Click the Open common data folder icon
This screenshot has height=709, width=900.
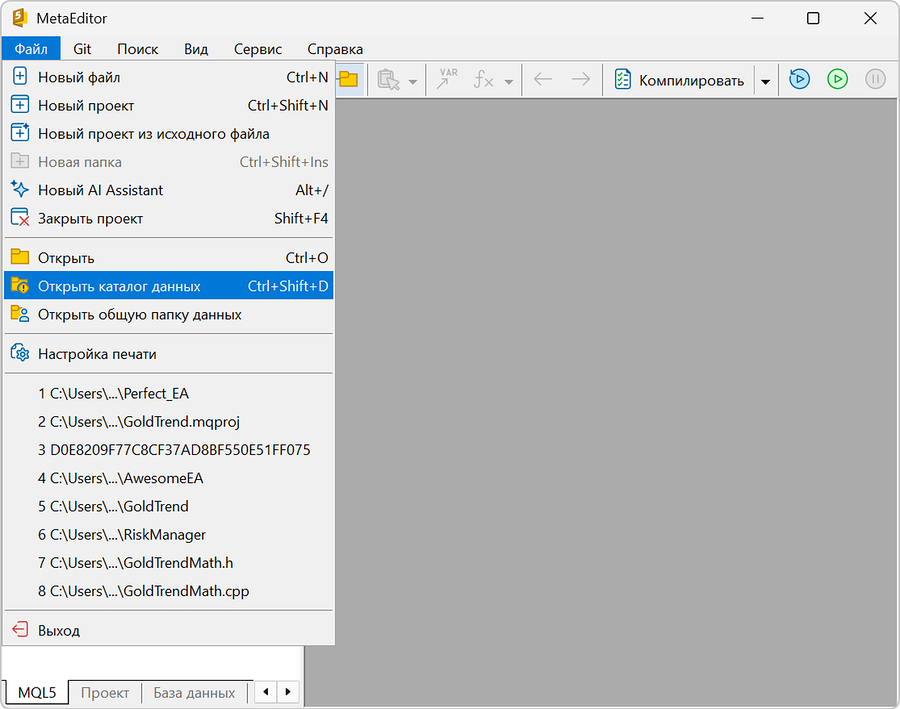coord(20,313)
